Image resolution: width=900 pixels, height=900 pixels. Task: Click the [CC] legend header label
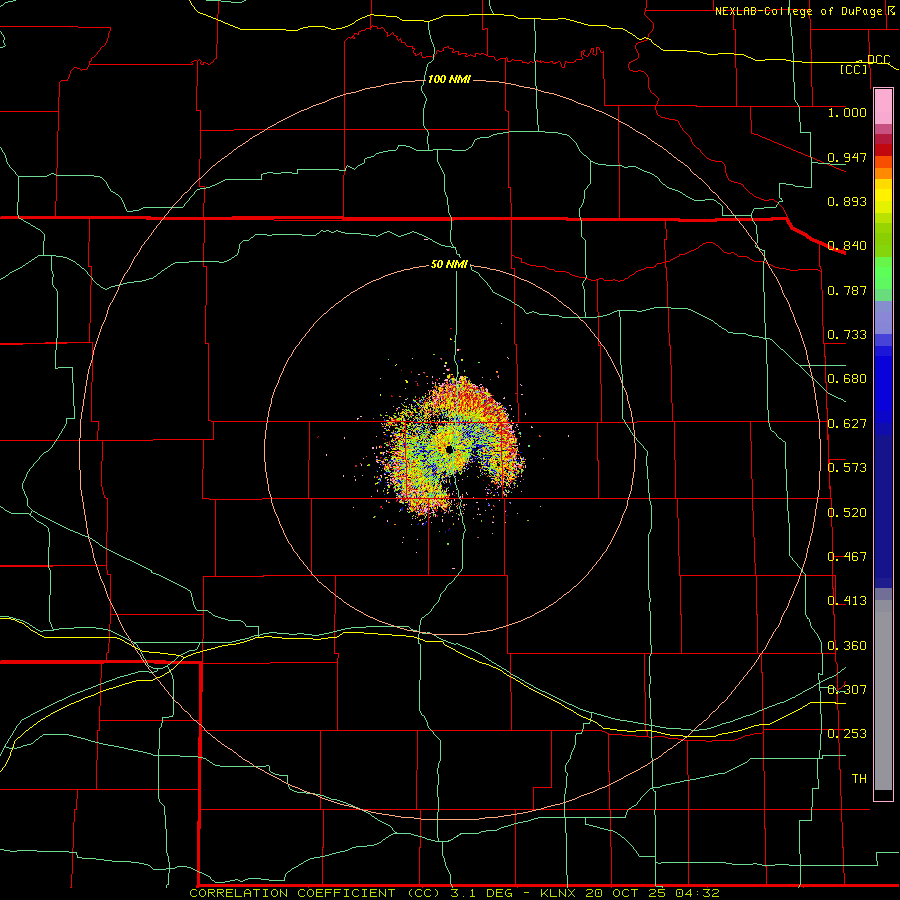[854, 69]
